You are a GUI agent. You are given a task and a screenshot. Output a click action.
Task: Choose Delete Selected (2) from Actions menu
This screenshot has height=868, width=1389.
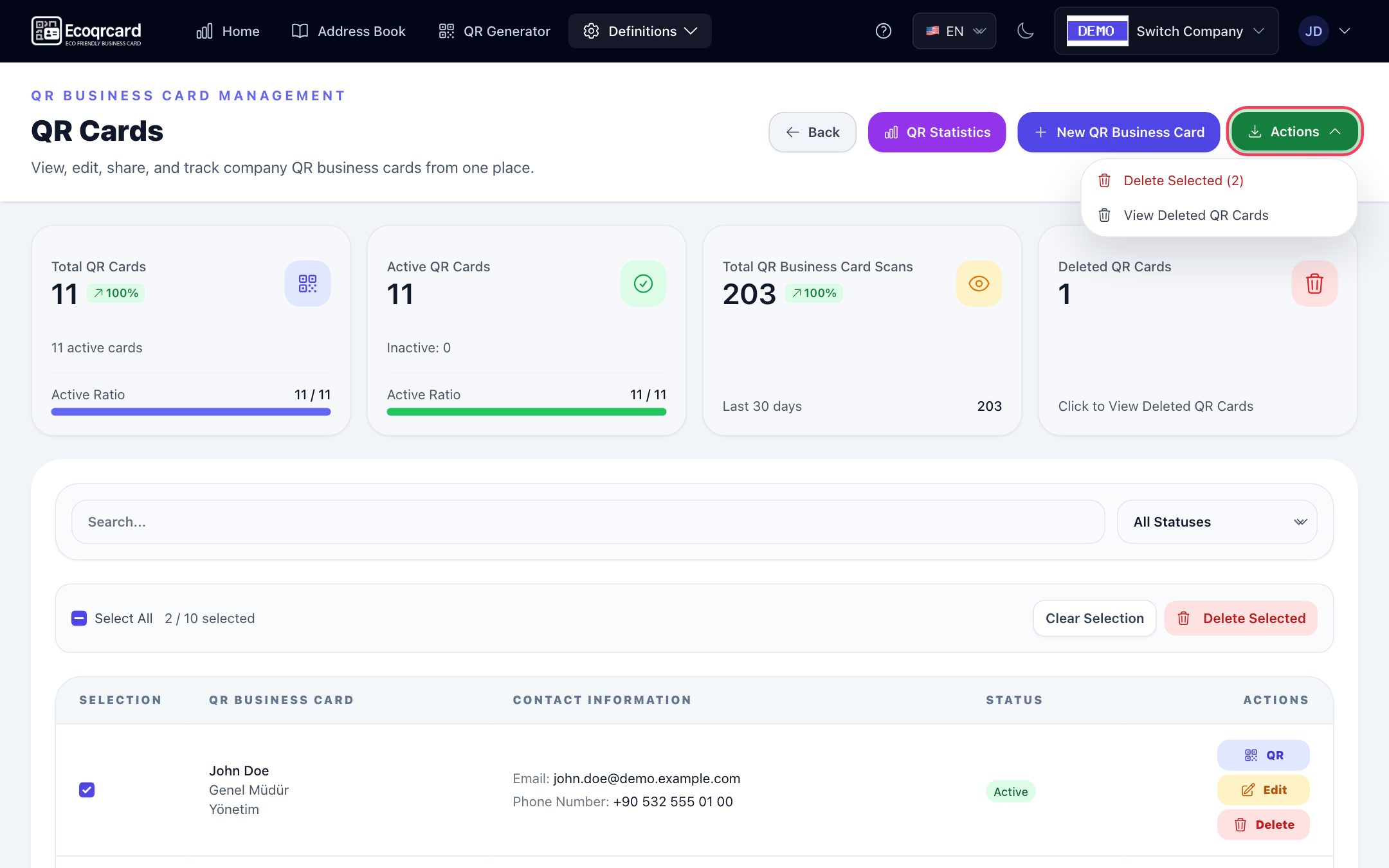click(x=1219, y=181)
